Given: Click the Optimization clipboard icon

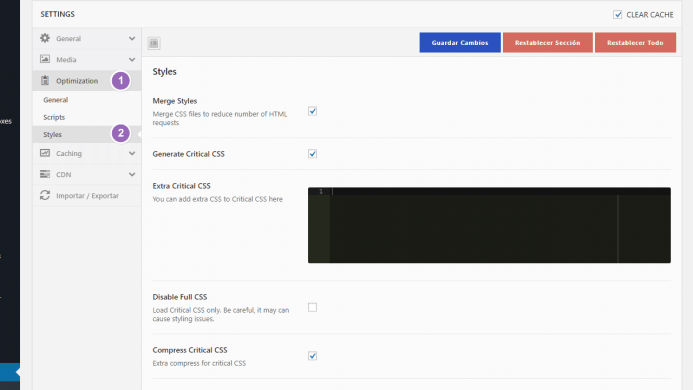Looking at the screenshot, I should (45, 80).
